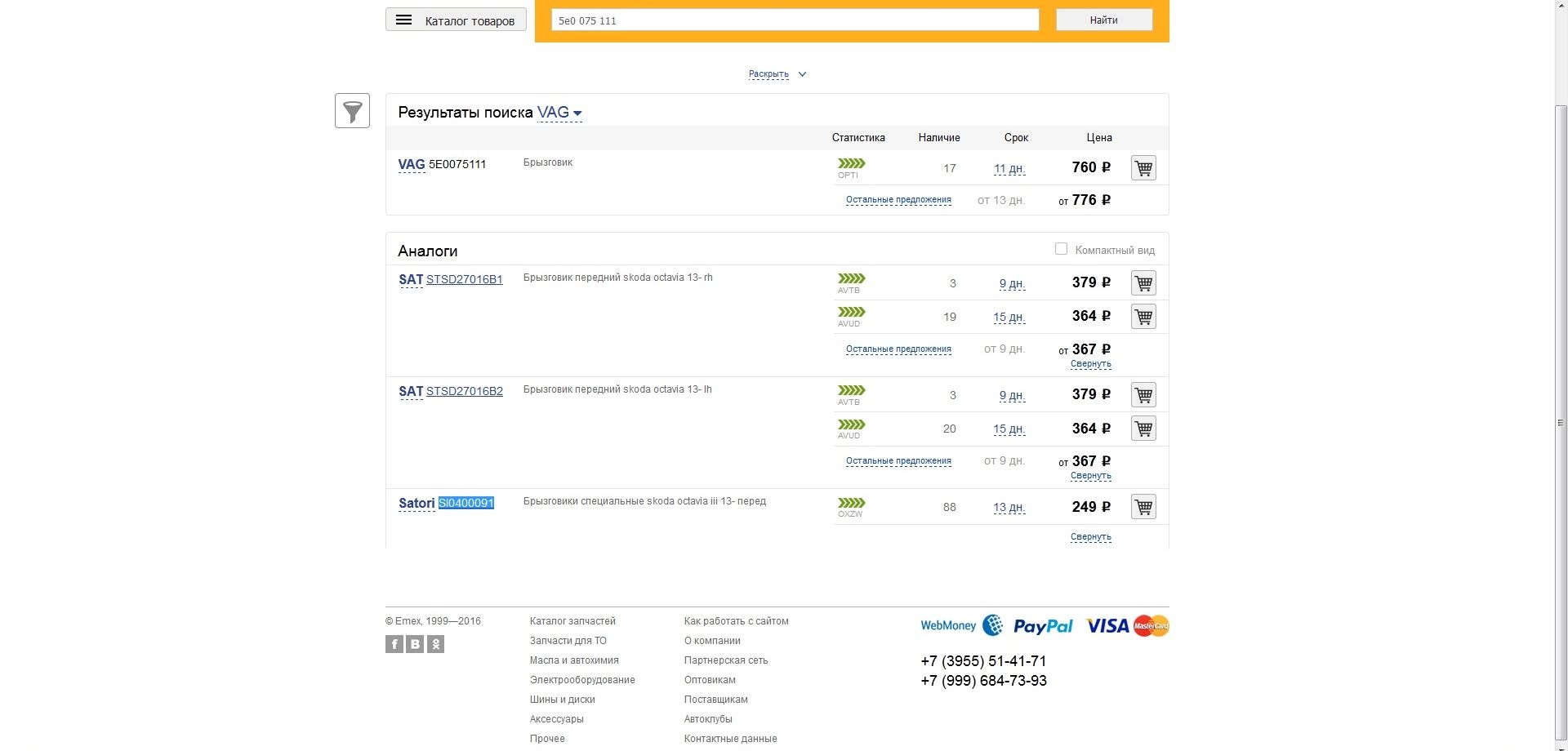Open the filter funnel icon
This screenshot has width=1568, height=751.
352,111
